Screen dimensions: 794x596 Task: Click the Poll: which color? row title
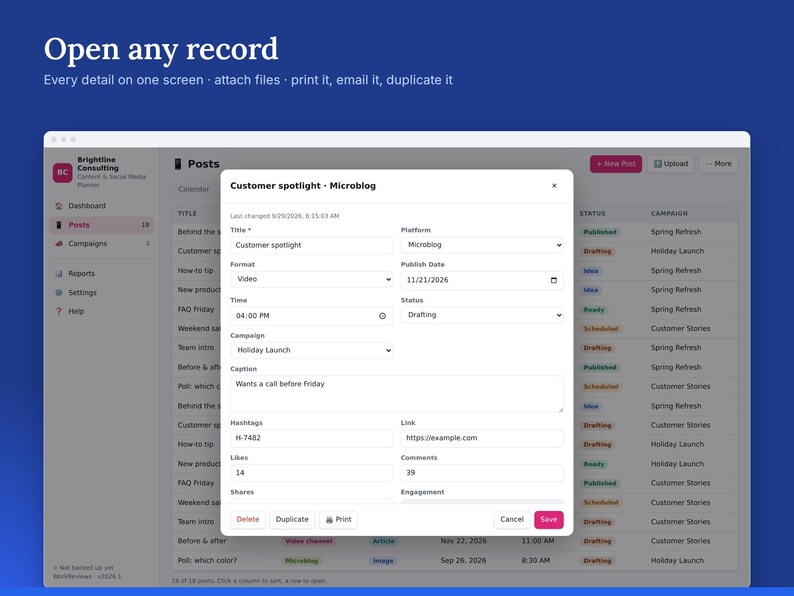pos(207,561)
